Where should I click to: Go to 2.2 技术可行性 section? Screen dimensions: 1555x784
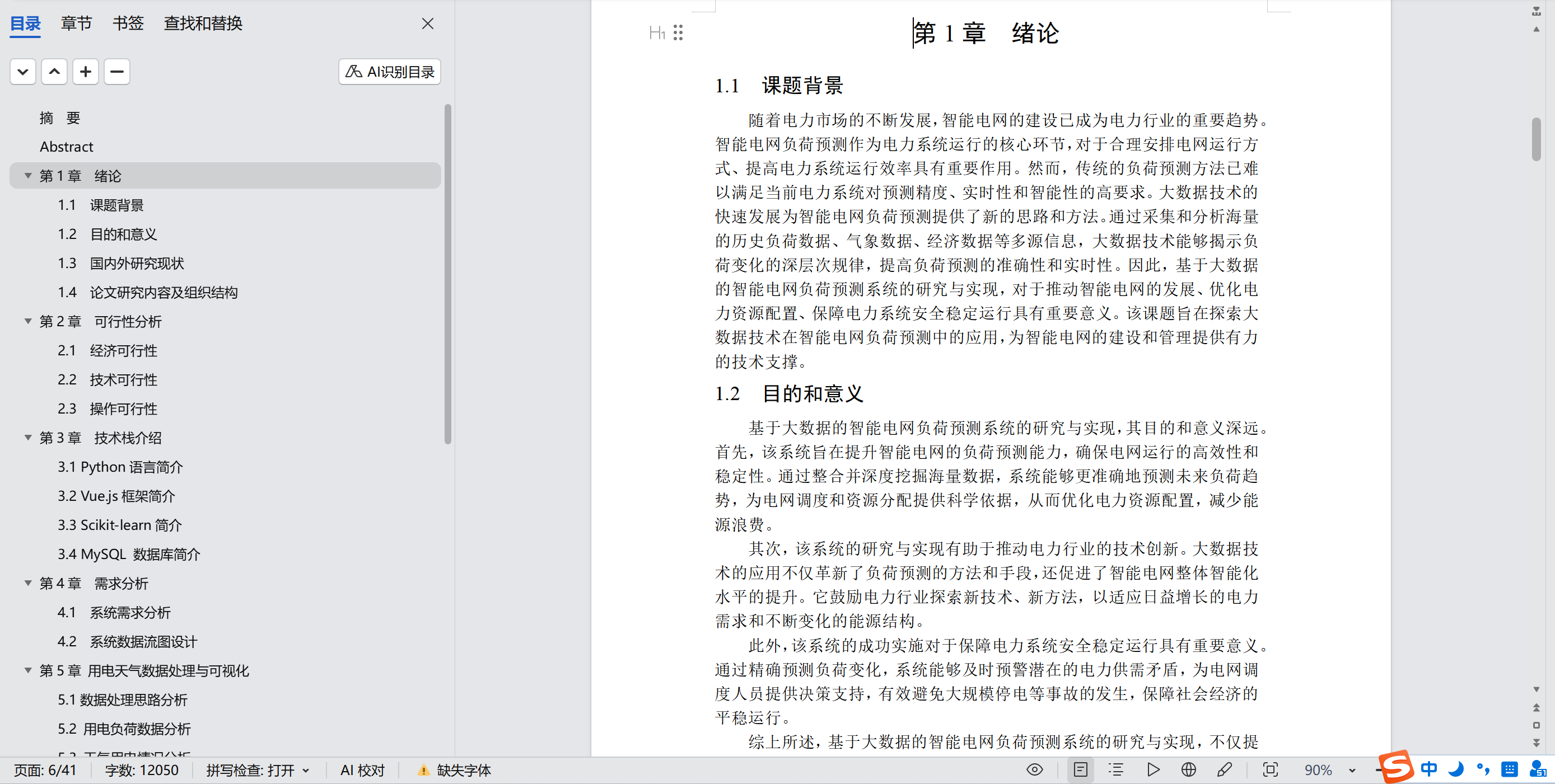click(x=108, y=379)
